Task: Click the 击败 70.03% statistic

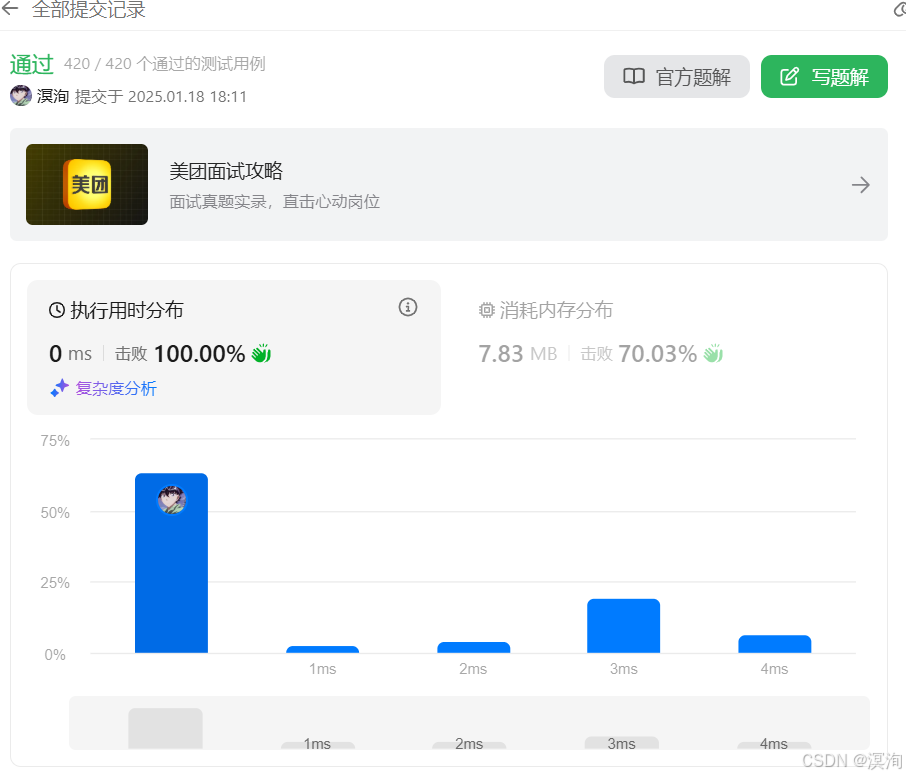Action: (x=638, y=353)
